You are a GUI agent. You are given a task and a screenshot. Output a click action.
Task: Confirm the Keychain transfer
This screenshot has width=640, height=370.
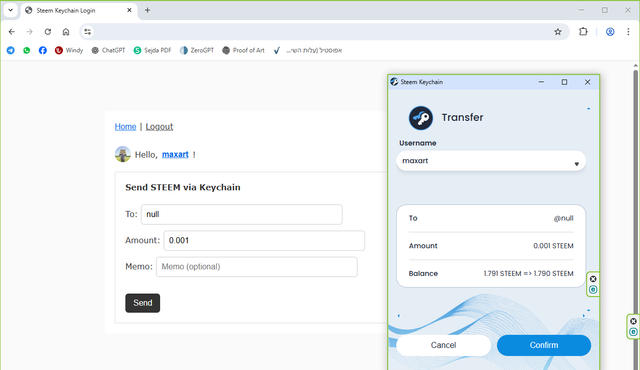[x=544, y=345]
